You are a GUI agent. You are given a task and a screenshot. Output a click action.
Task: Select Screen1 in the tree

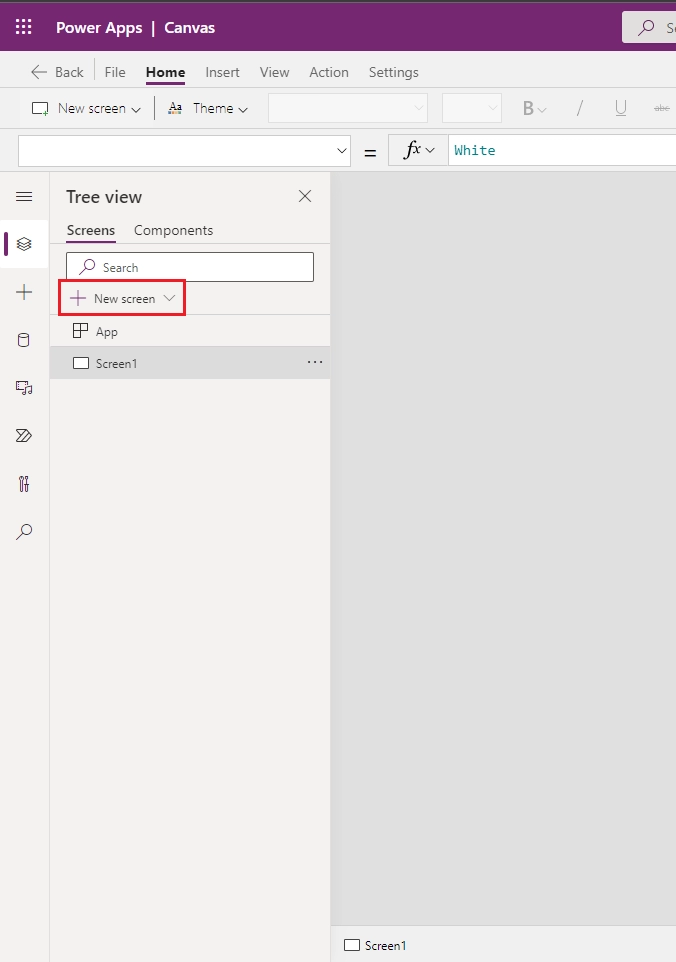click(x=190, y=363)
